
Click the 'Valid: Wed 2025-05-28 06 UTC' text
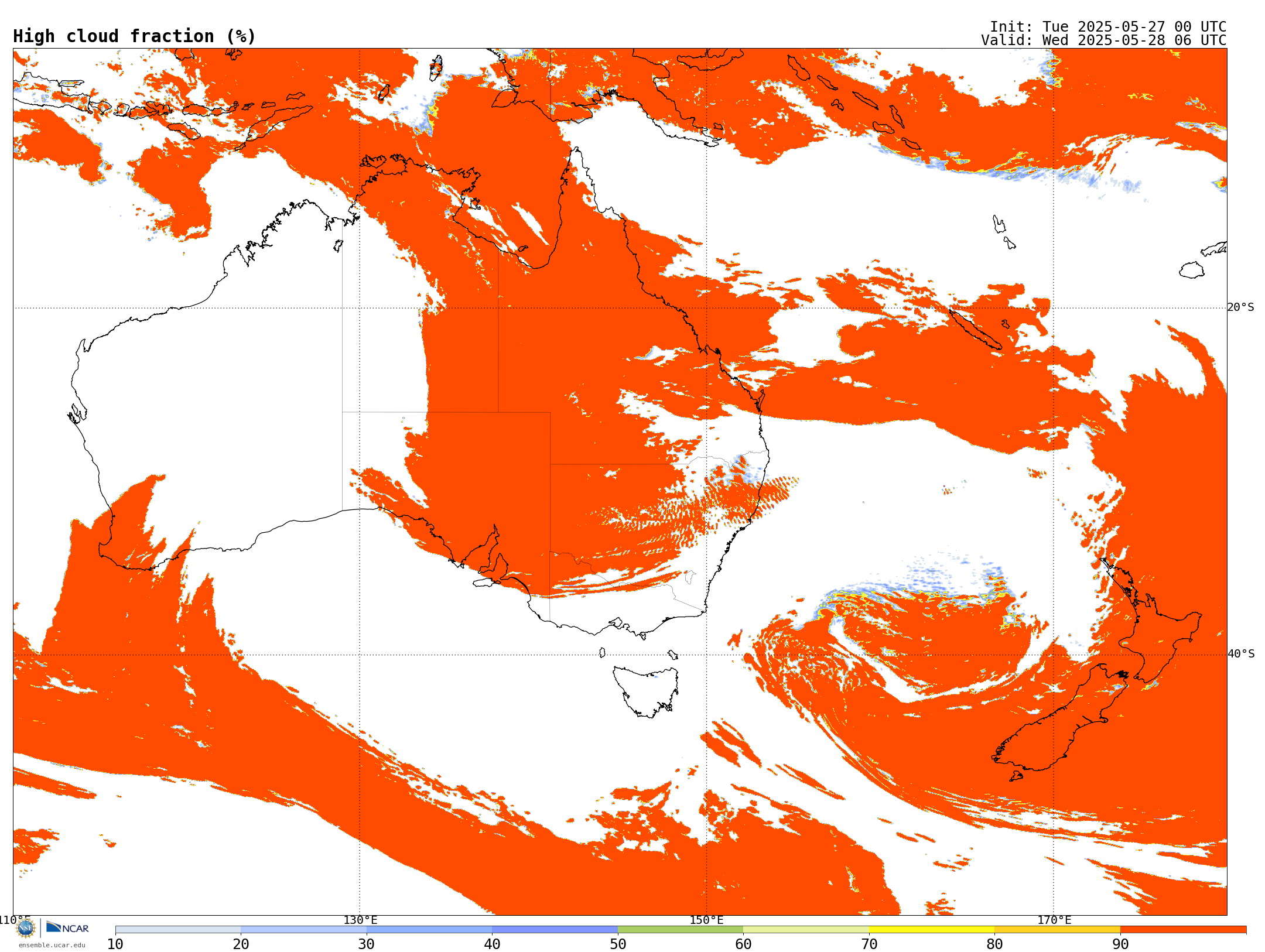(1104, 40)
